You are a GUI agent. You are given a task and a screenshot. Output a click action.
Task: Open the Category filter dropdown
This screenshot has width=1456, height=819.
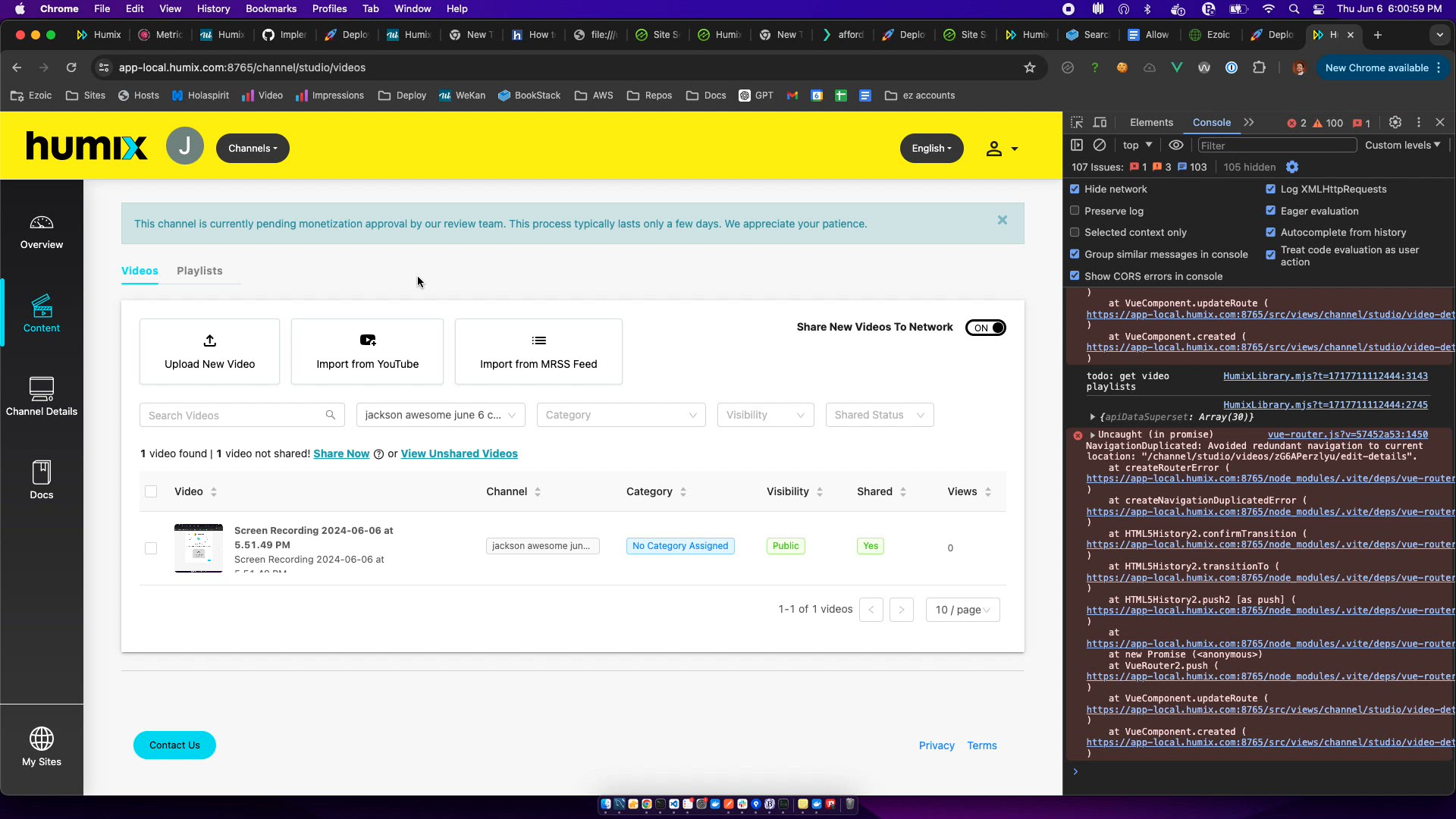click(x=620, y=415)
